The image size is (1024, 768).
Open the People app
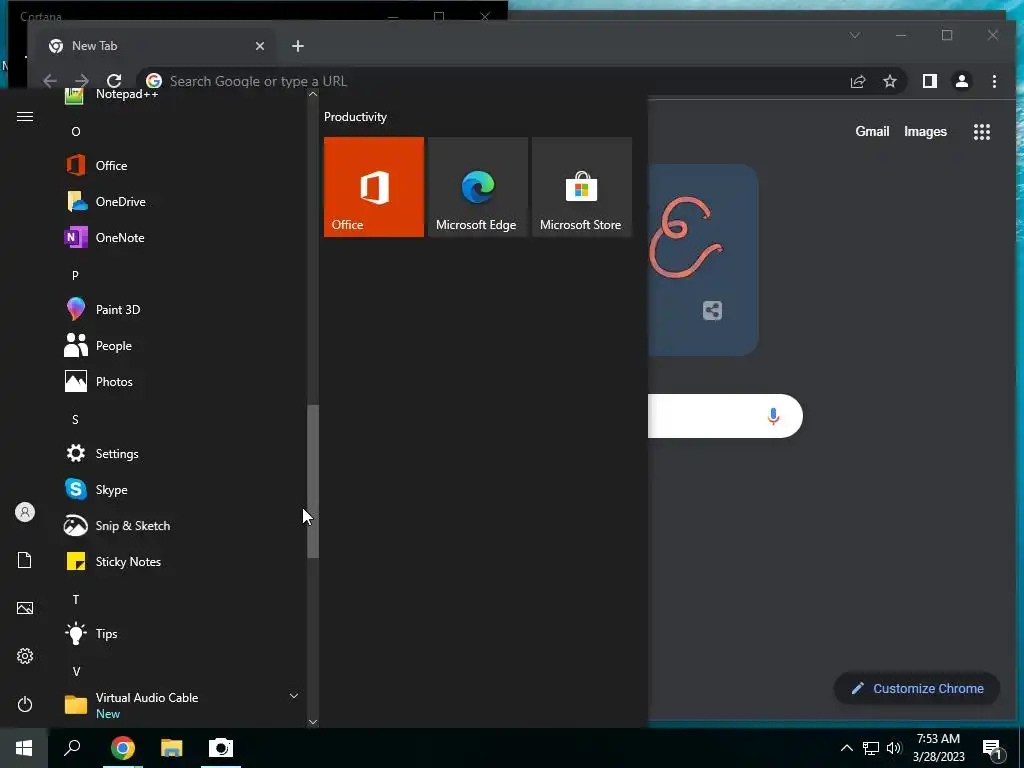[183, 345]
